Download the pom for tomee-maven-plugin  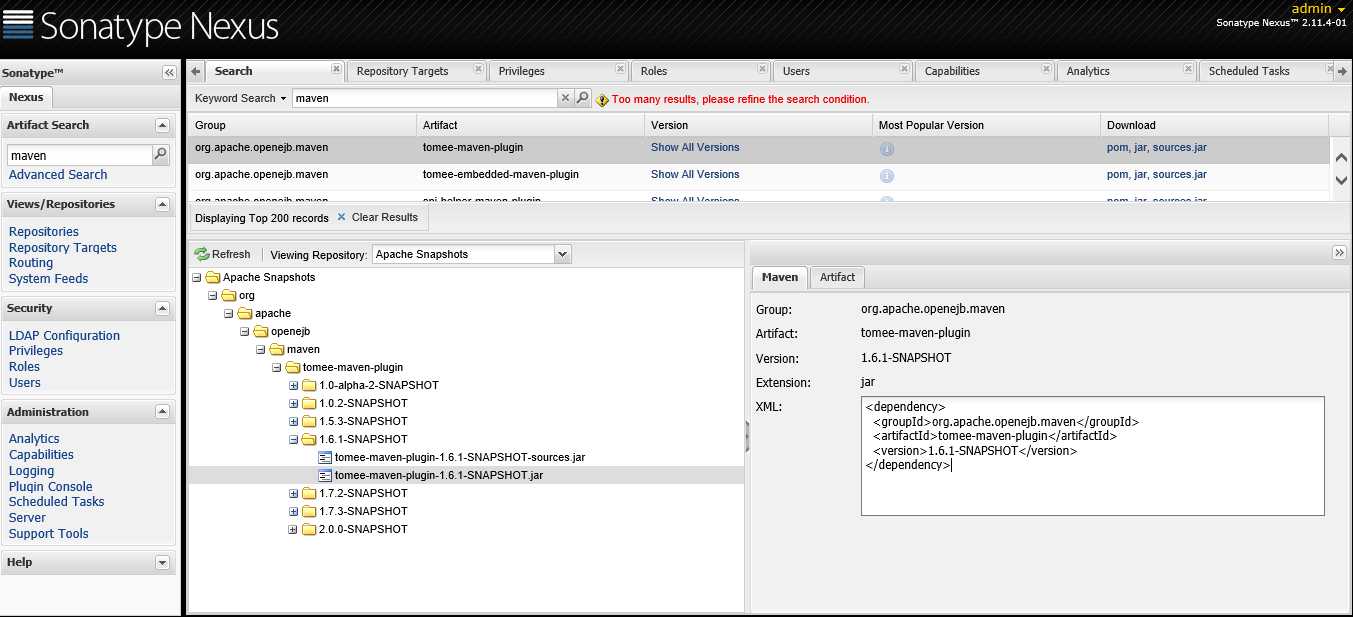1117,147
